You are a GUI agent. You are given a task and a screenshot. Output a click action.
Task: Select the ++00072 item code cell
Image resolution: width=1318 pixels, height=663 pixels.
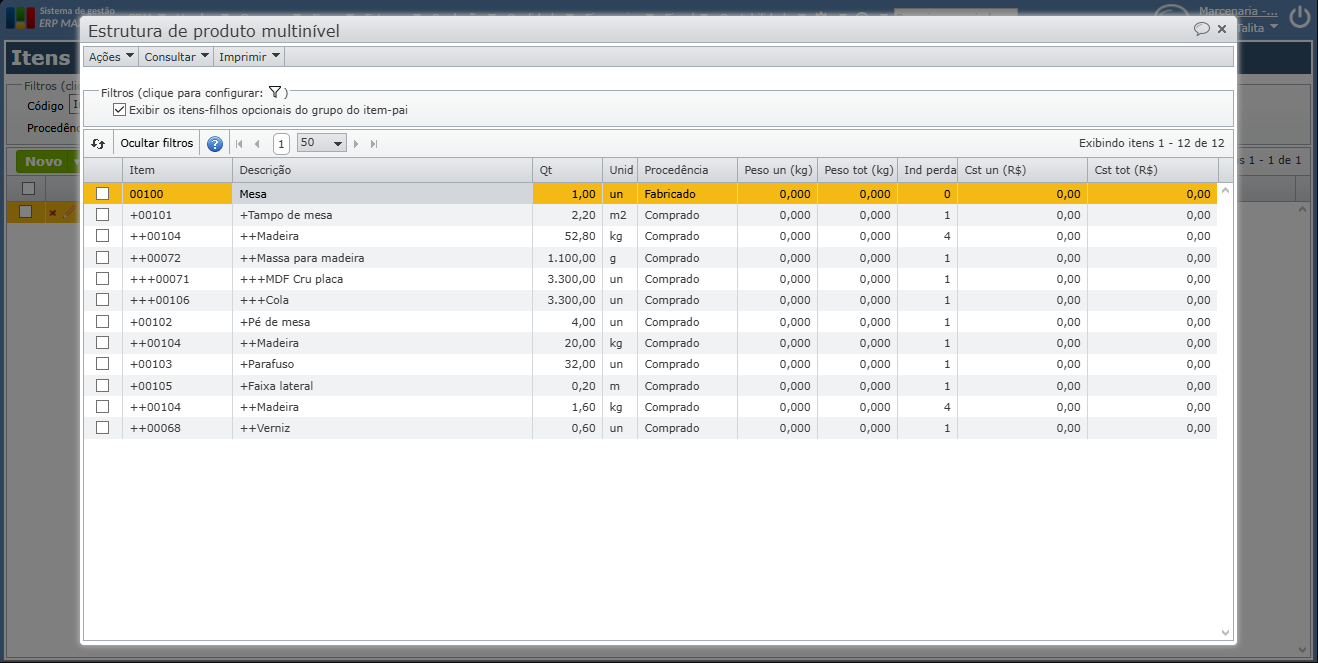coord(177,258)
